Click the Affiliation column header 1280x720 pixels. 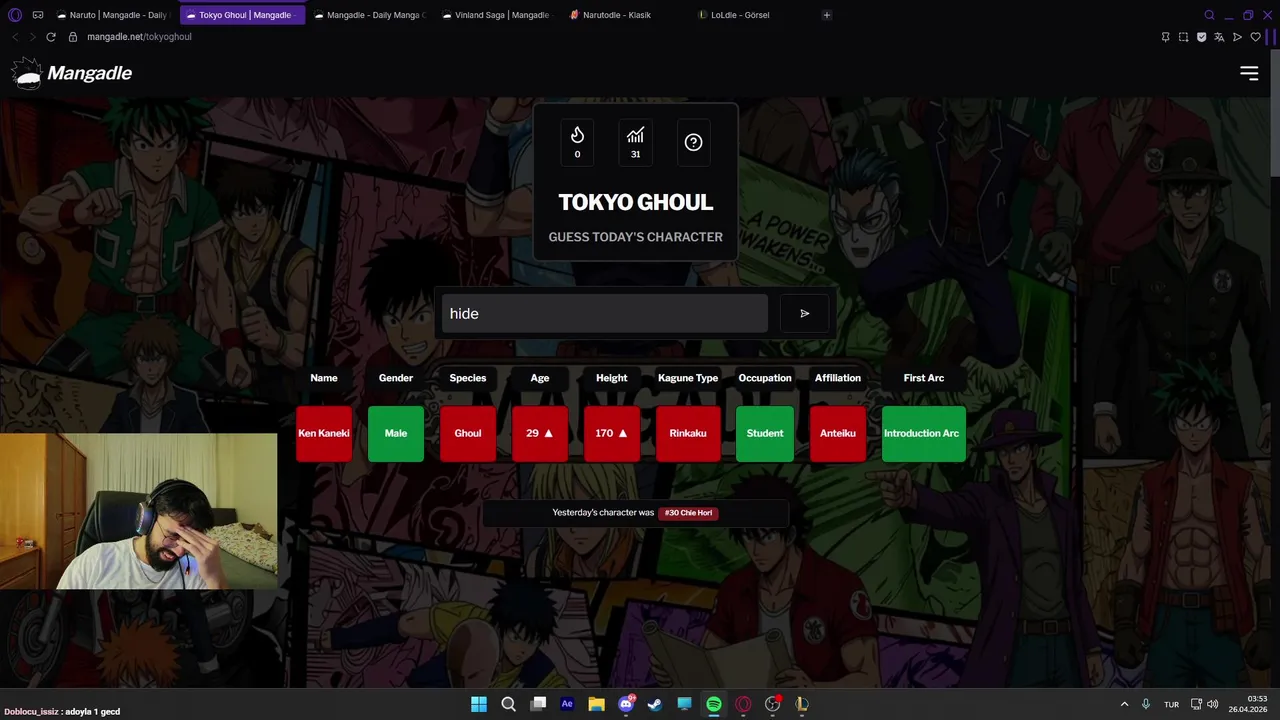click(838, 378)
